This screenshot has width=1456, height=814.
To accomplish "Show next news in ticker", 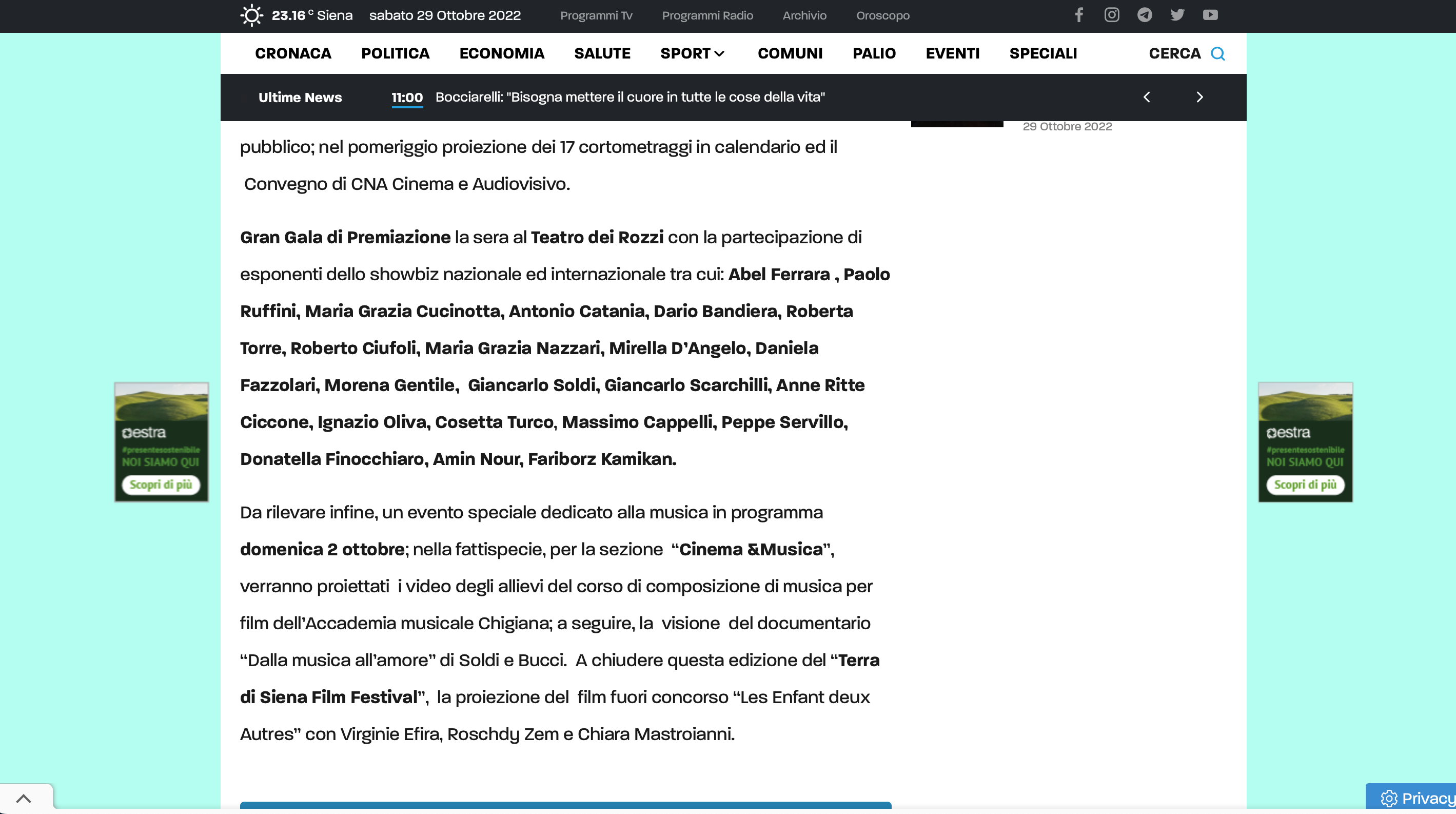I will [1199, 97].
